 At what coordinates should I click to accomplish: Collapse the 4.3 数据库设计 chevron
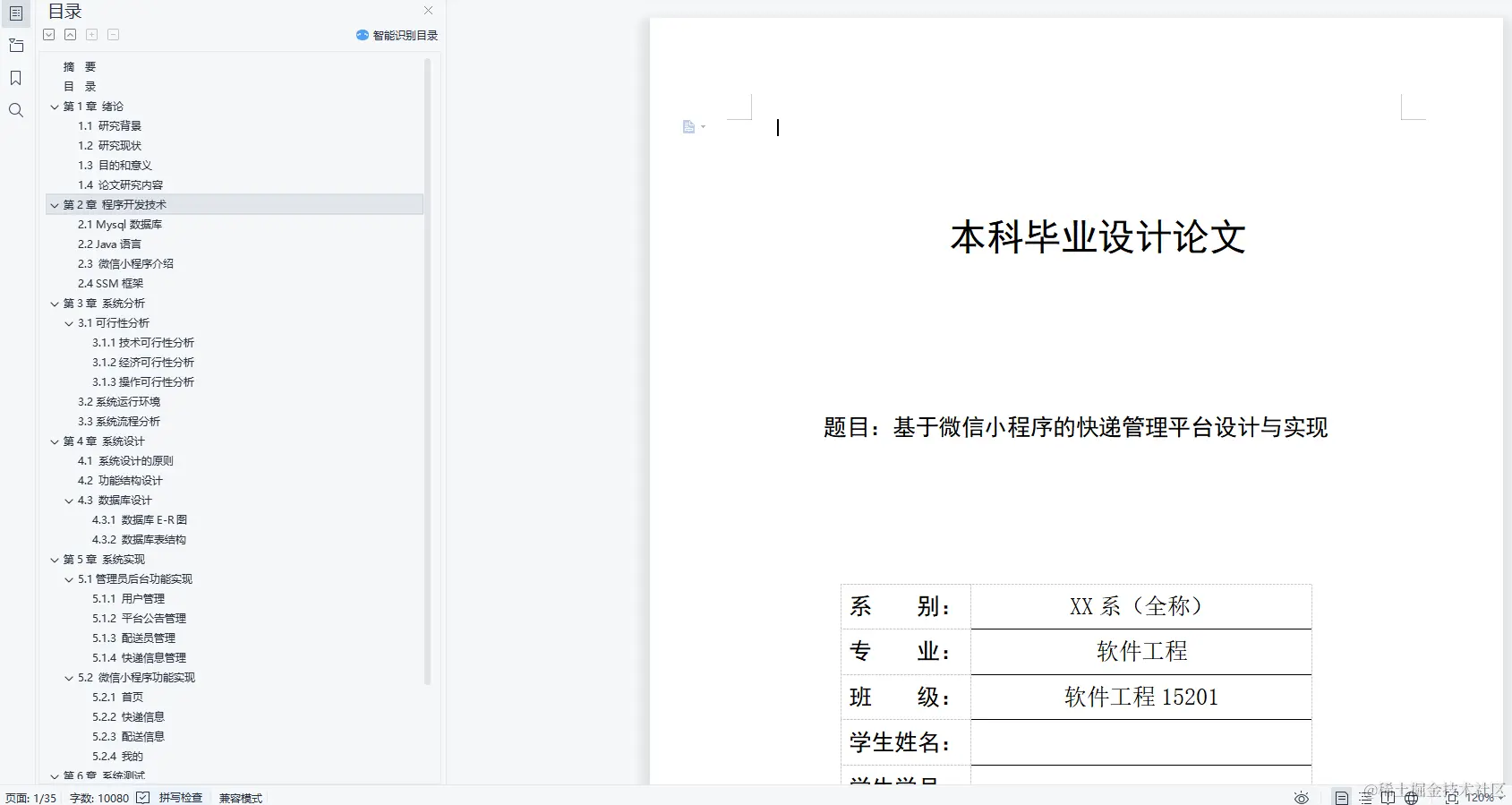(69, 501)
